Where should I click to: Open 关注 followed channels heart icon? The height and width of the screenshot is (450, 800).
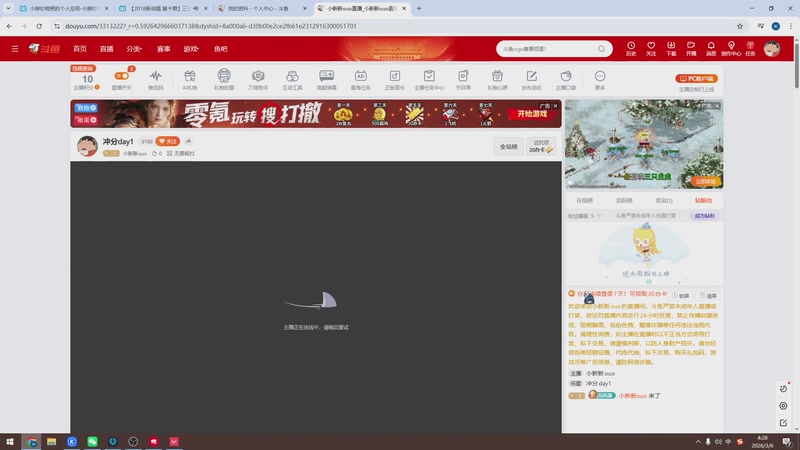(651, 48)
